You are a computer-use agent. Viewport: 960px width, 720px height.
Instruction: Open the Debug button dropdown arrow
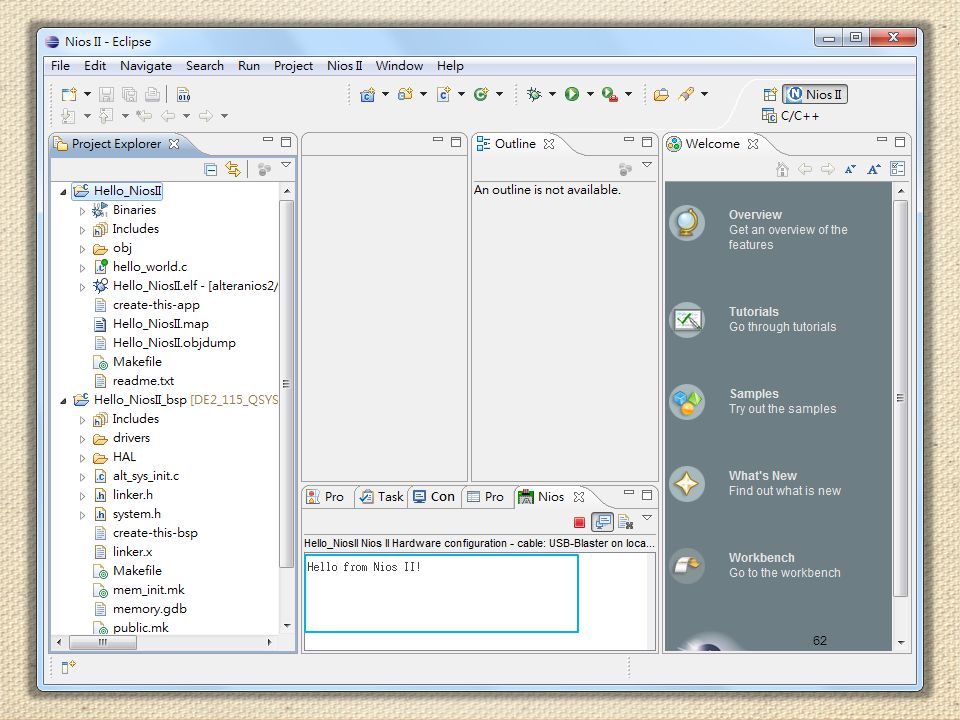[552, 94]
